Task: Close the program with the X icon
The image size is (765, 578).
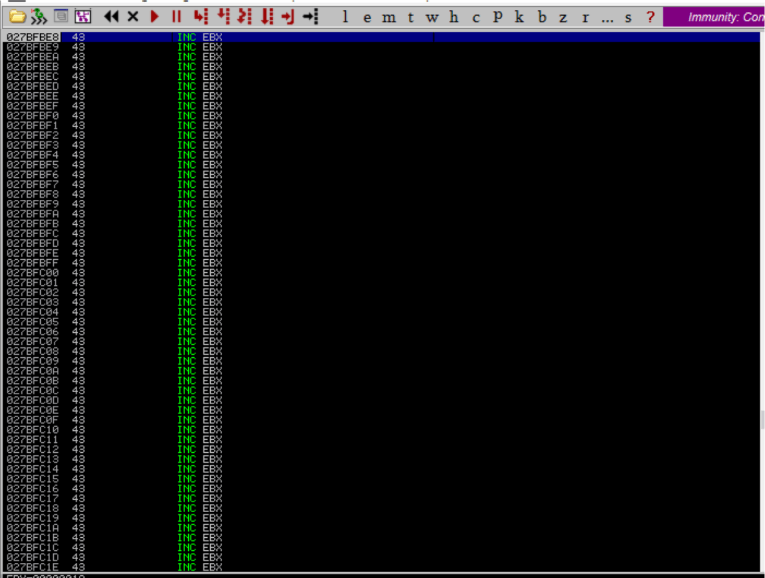Action: click(133, 17)
